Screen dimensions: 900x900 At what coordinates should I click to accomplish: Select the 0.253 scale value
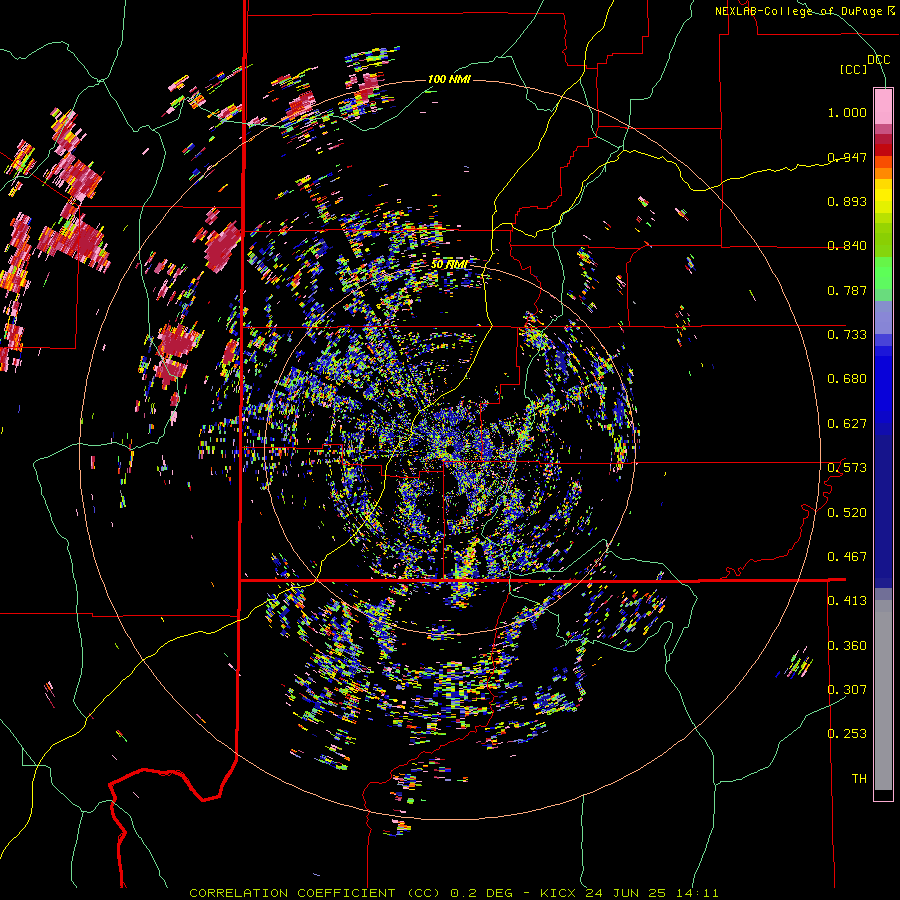(x=847, y=734)
